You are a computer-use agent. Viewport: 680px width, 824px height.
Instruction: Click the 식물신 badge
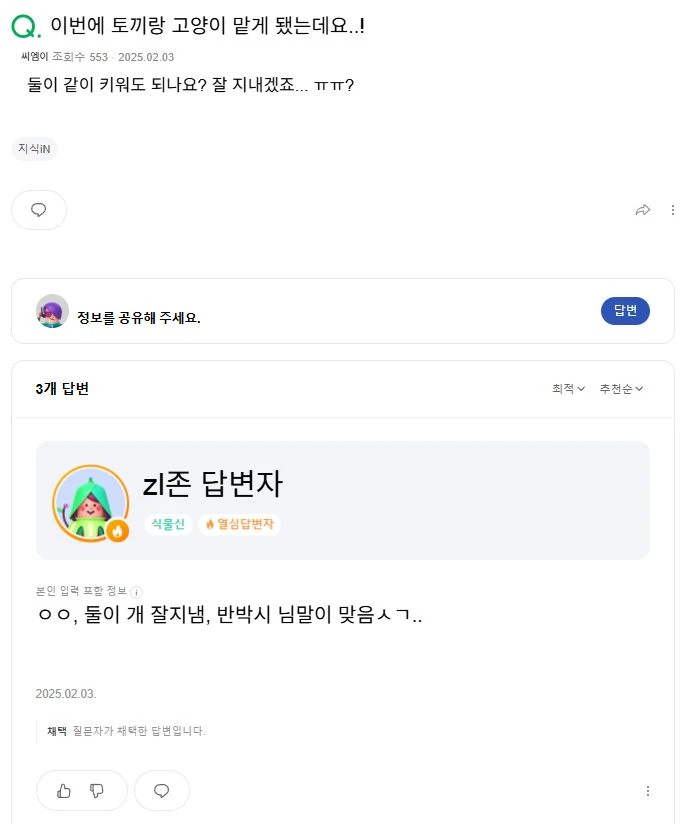(168, 524)
